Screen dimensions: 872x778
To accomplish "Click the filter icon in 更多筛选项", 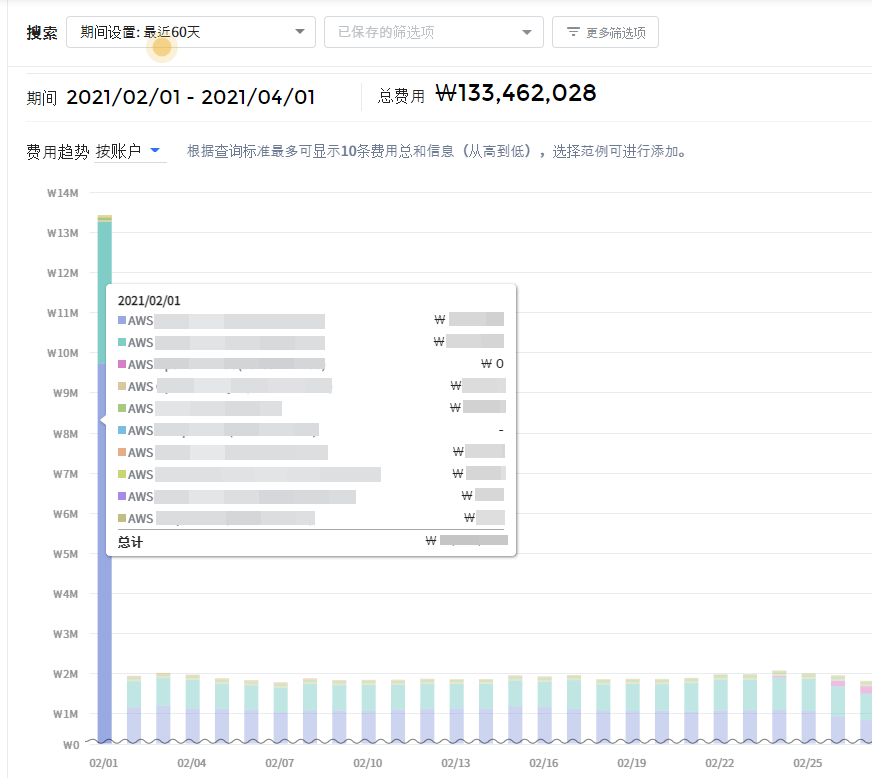I will (573, 32).
